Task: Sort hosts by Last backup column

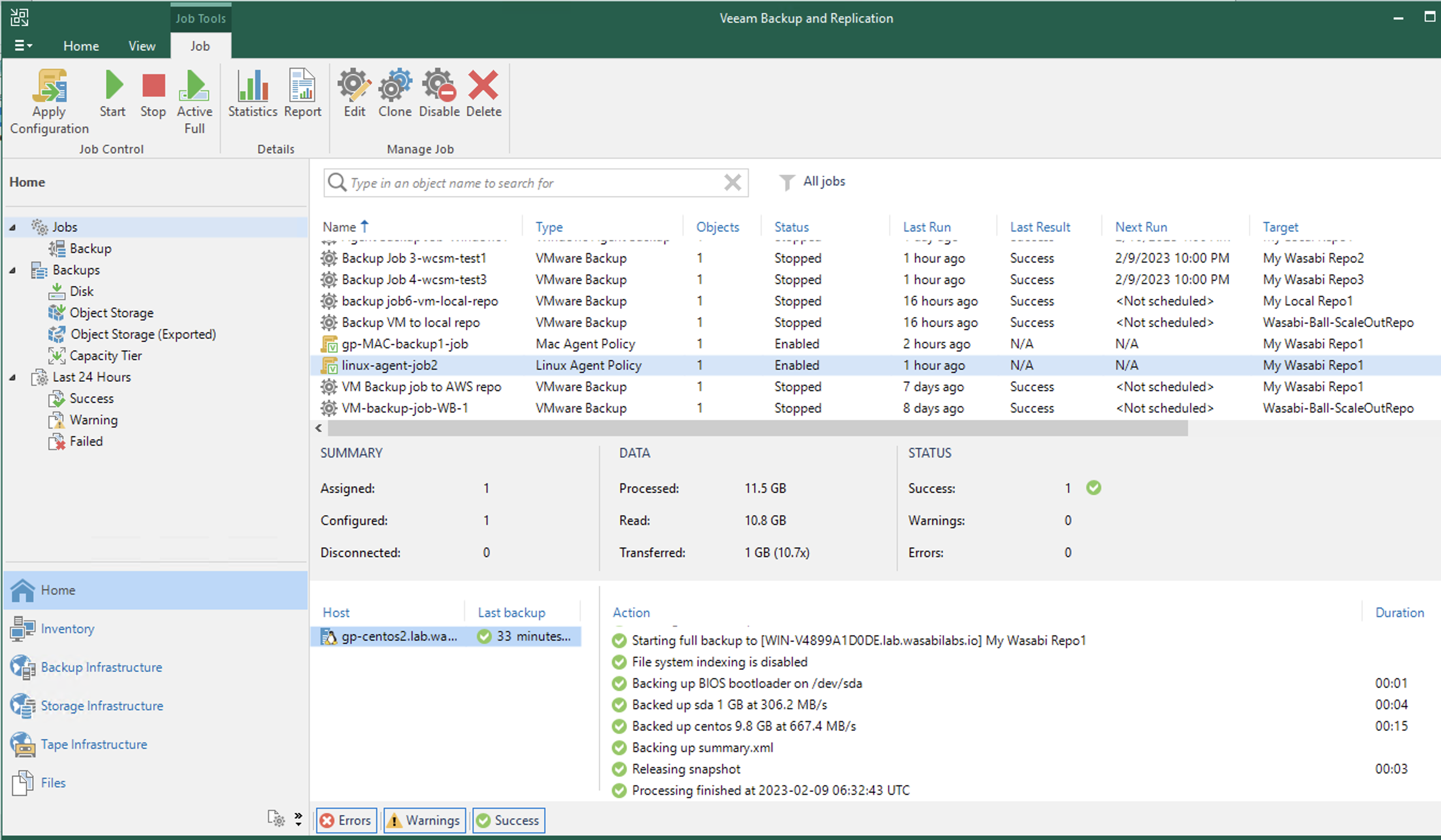Action: pos(511,613)
